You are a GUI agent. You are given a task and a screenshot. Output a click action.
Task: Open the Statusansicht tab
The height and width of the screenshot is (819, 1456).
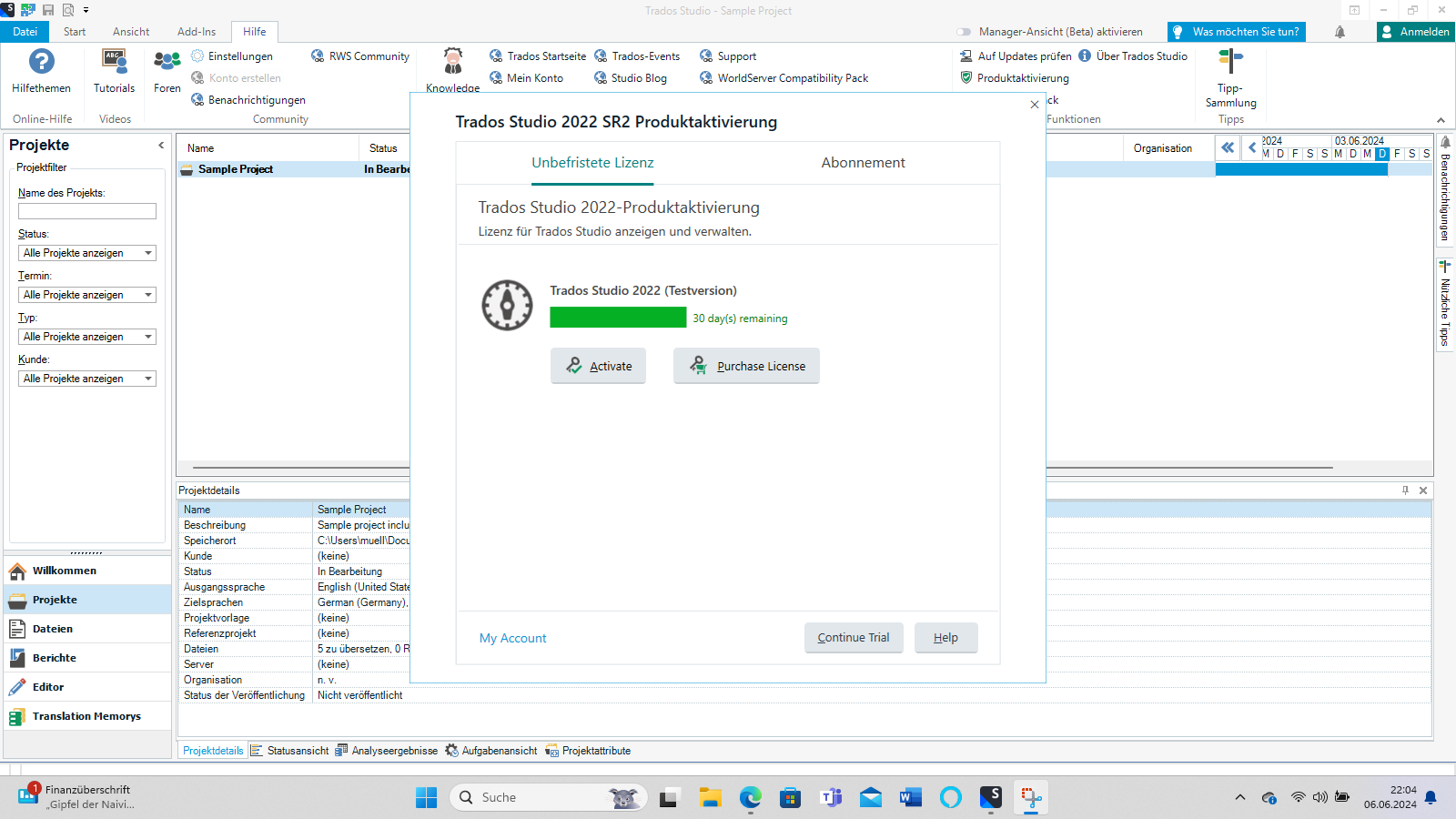[x=289, y=751]
